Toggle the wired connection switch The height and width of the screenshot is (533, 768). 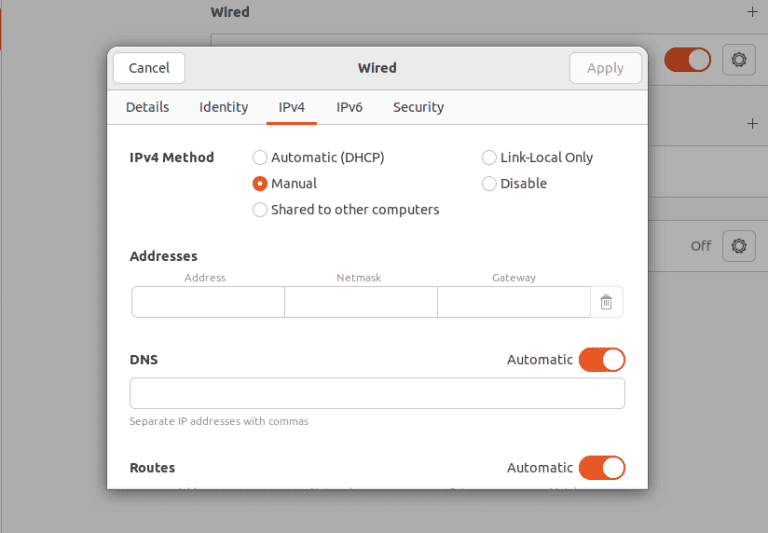coord(688,60)
